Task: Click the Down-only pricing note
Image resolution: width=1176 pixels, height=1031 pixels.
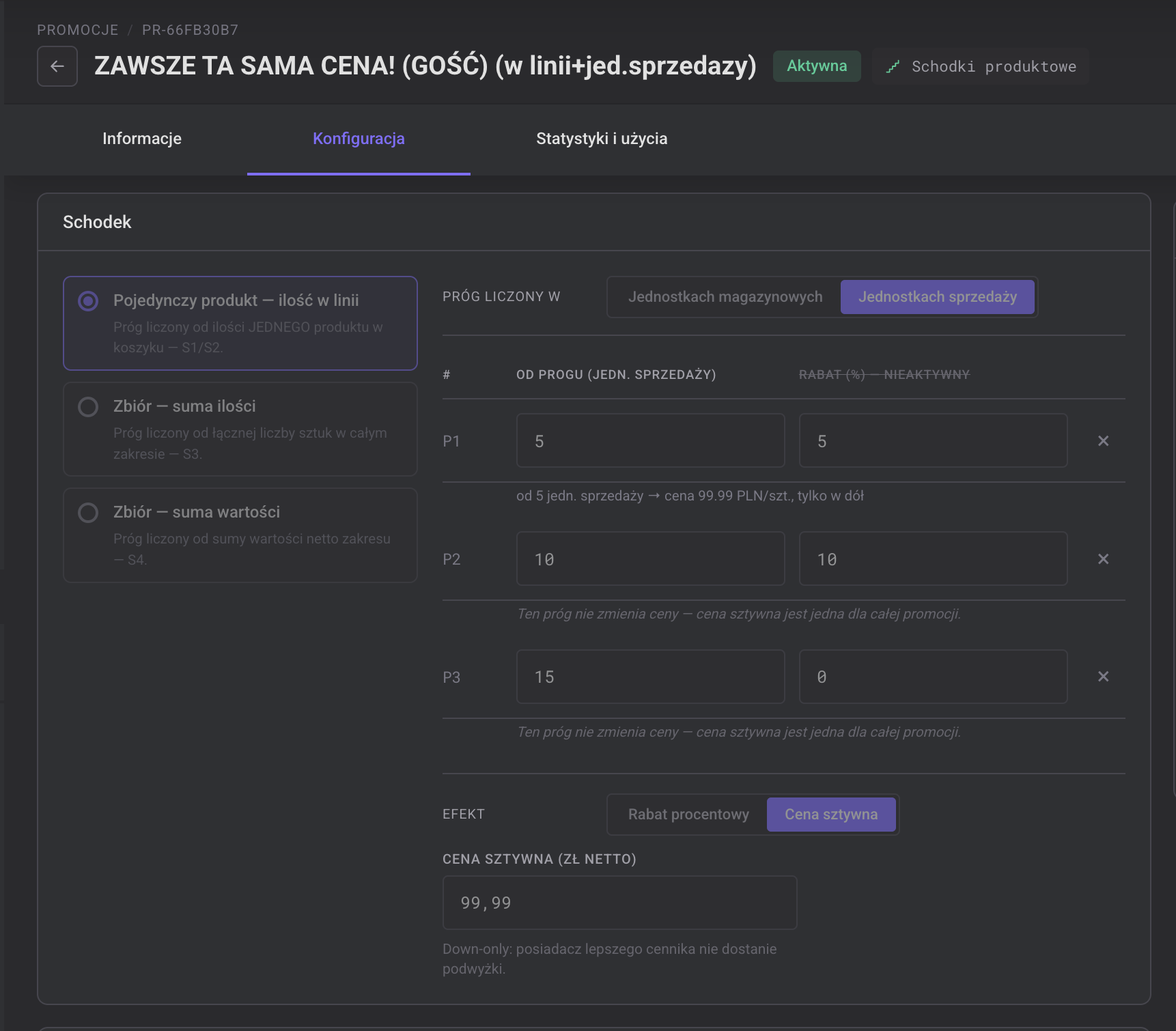Action: point(610,959)
